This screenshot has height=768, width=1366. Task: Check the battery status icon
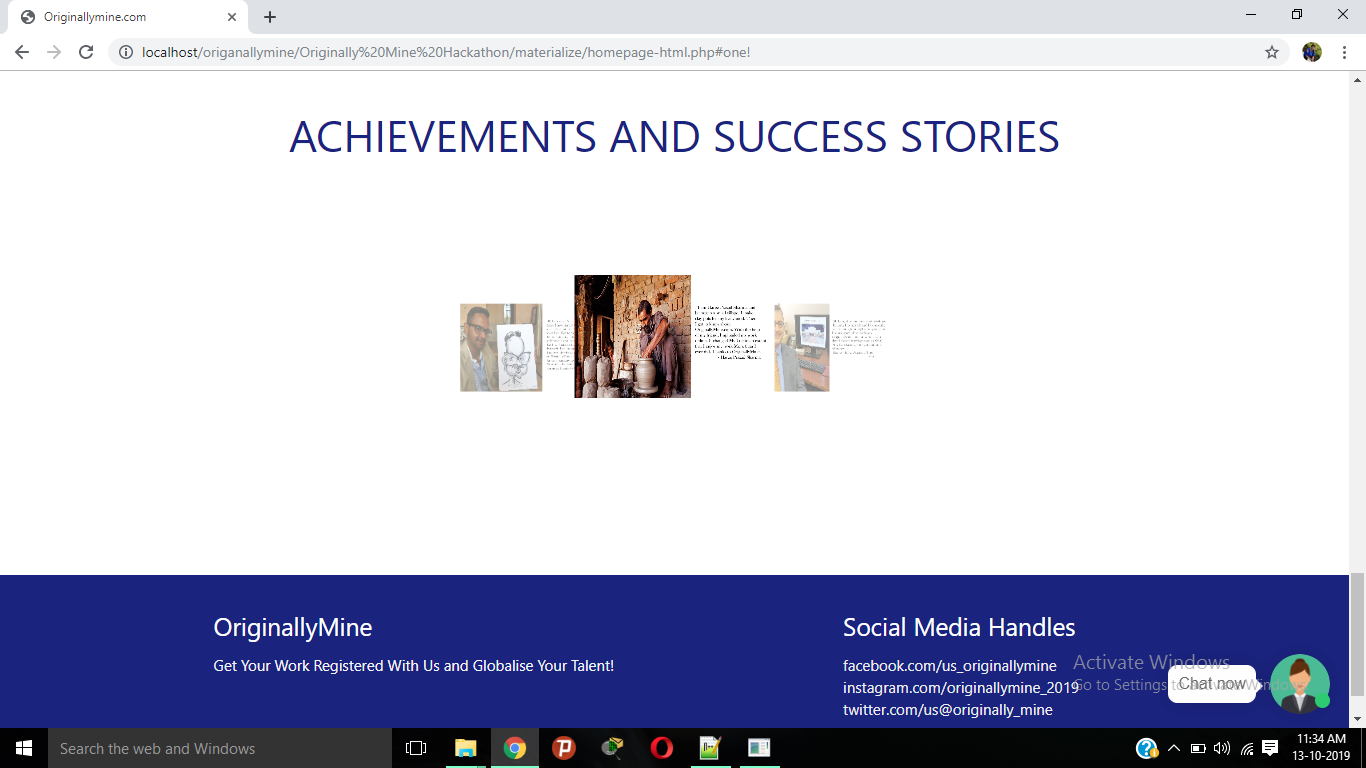1198,748
